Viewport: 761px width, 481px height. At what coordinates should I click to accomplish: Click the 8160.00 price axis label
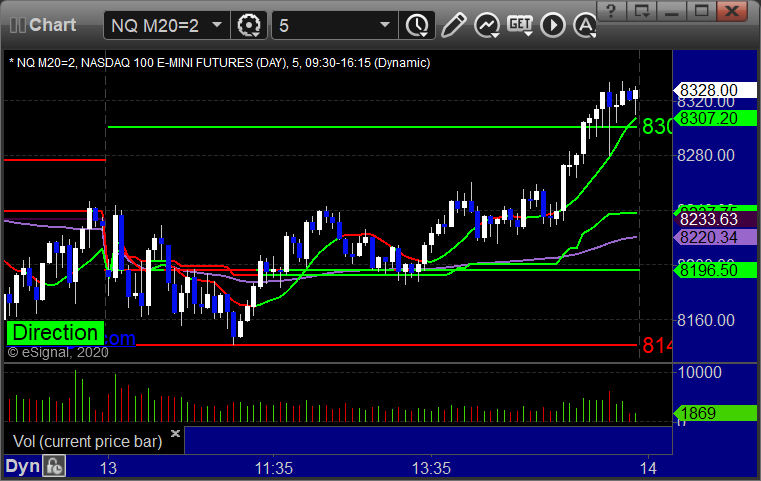[706, 320]
